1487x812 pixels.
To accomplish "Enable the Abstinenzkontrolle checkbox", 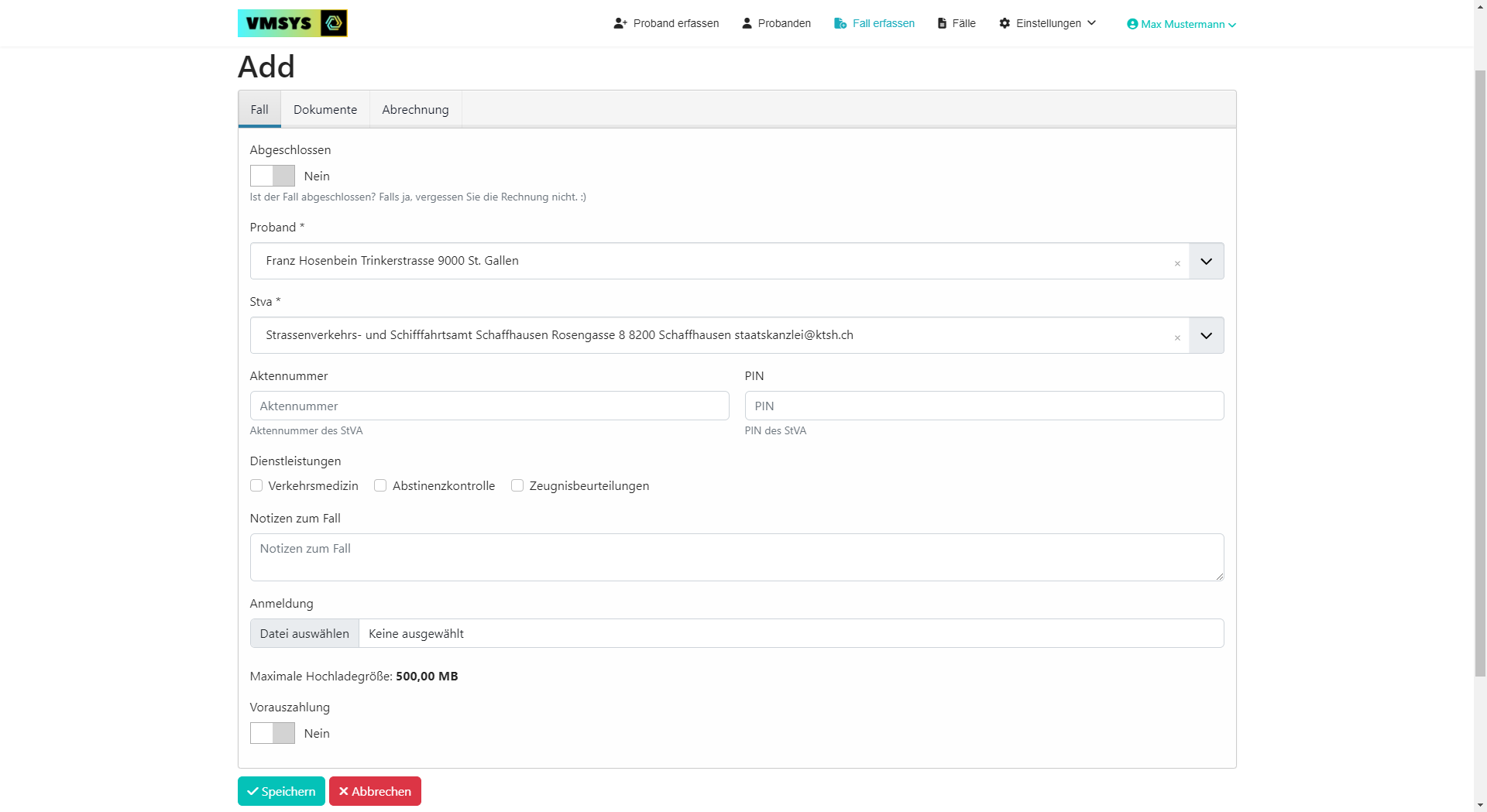I will [x=380, y=485].
